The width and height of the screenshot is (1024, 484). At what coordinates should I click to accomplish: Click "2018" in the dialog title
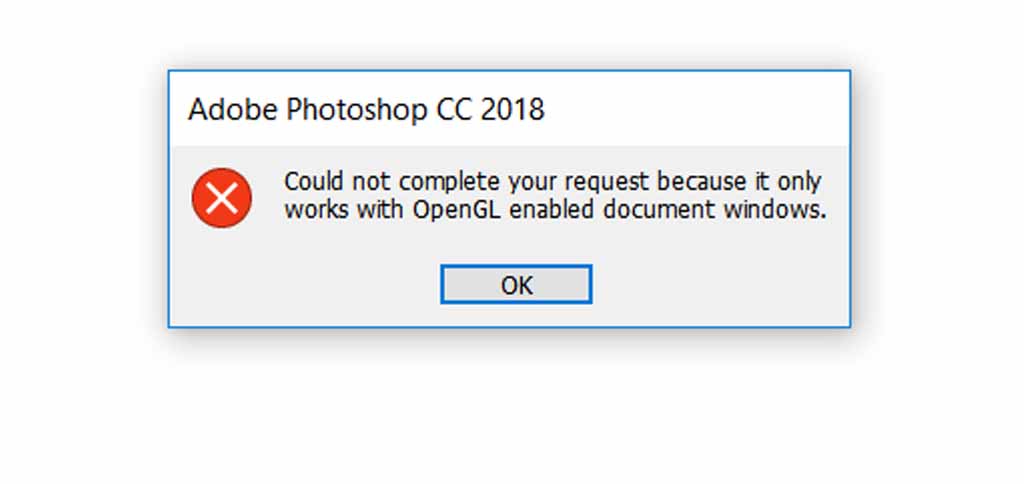(512, 109)
